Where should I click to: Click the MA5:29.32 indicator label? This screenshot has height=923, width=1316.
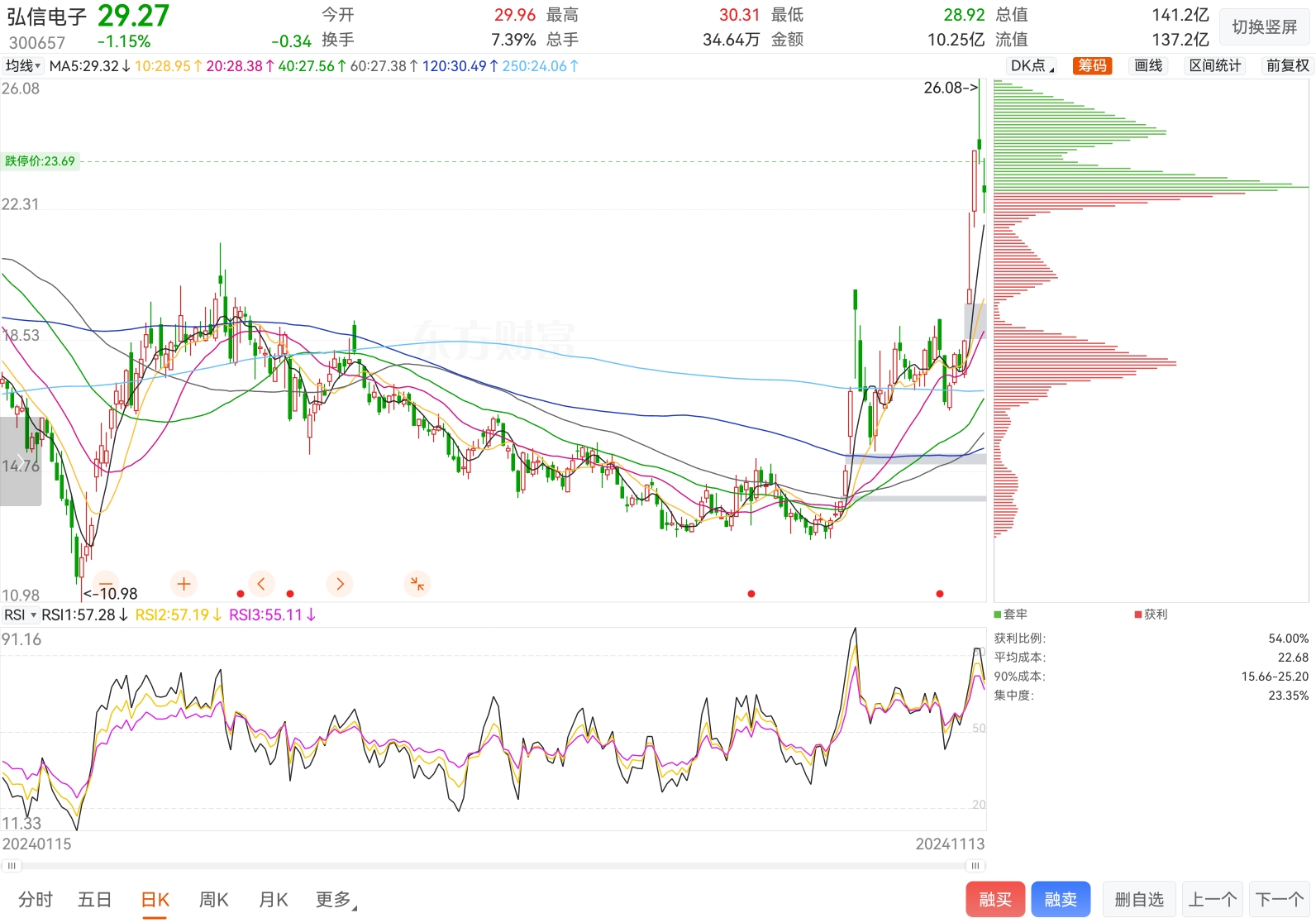[x=89, y=65]
